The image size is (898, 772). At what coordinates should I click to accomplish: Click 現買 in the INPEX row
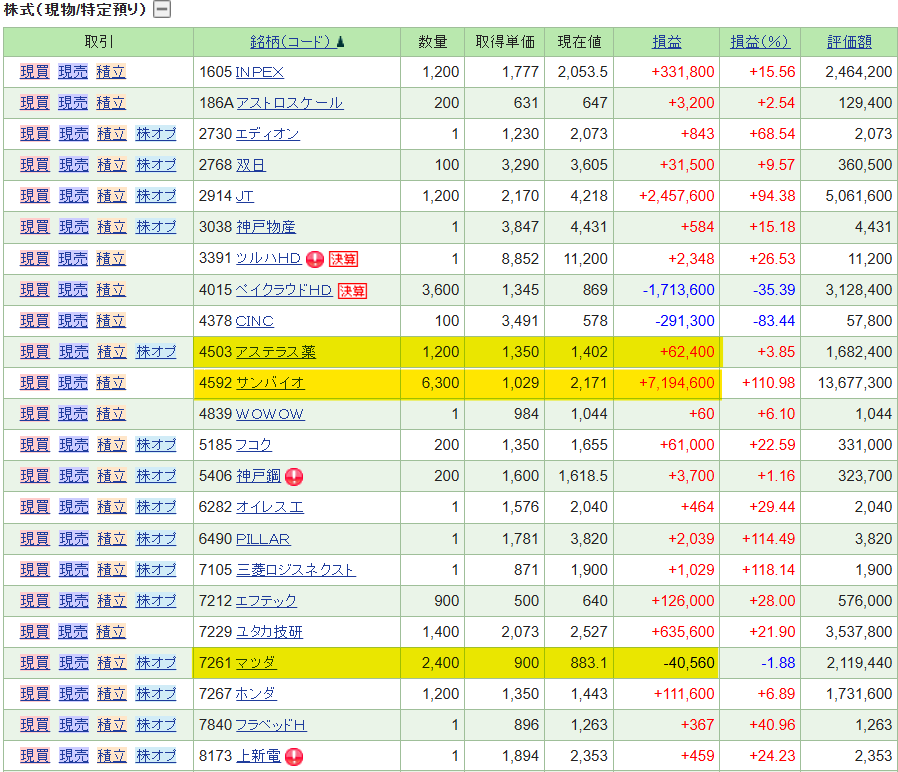pyautogui.click(x=35, y=72)
